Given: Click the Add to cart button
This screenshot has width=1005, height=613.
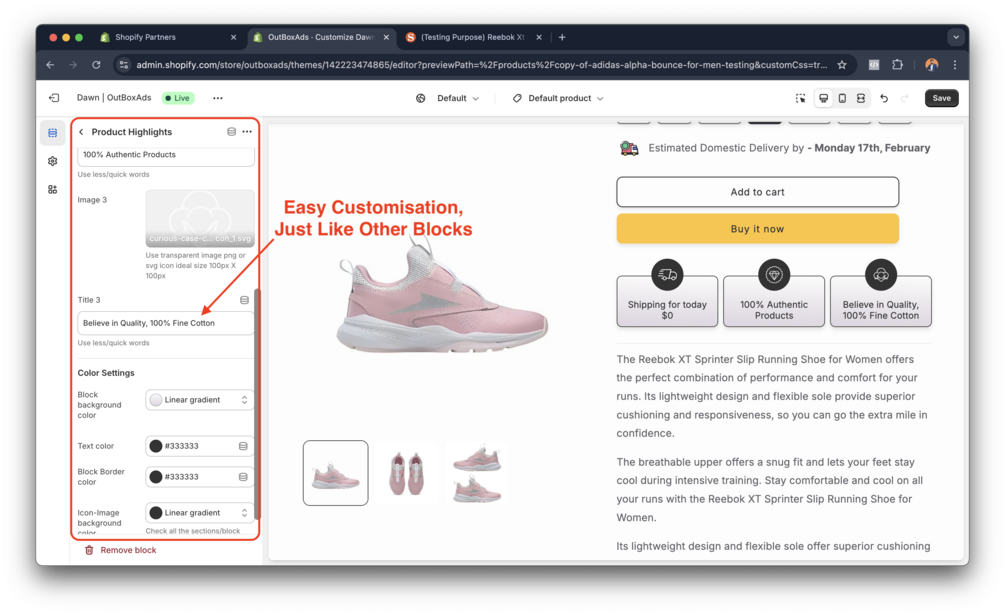Looking at the screenshot, I should coord(758,192).
